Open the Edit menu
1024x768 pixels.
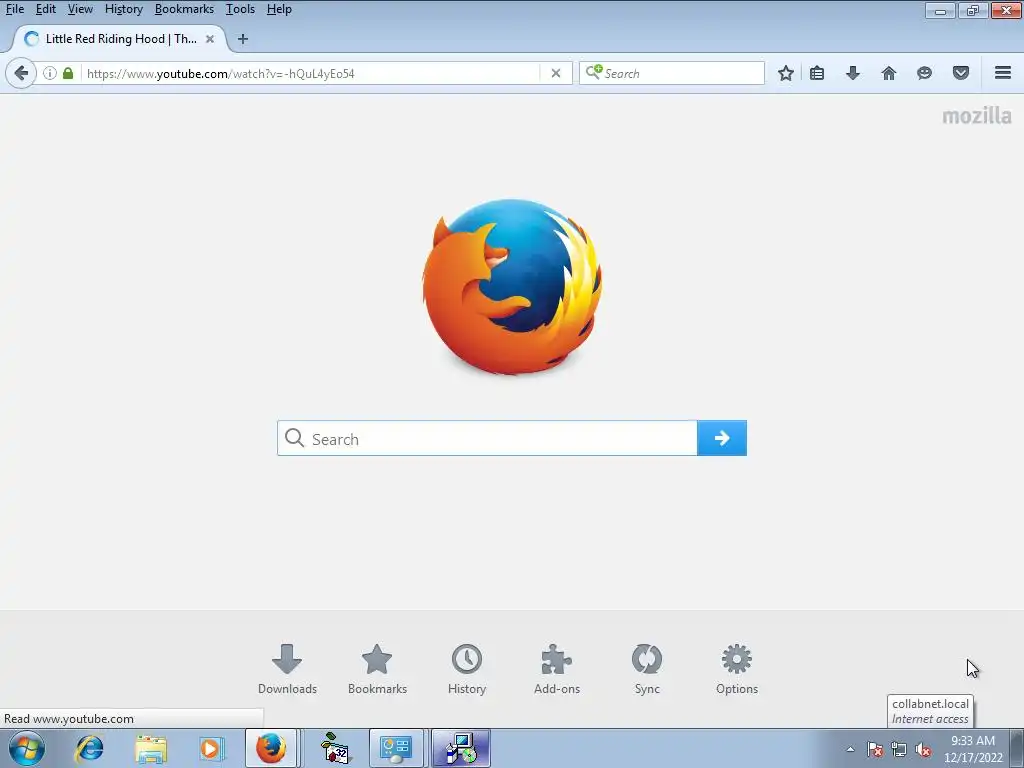click(46, 9)
